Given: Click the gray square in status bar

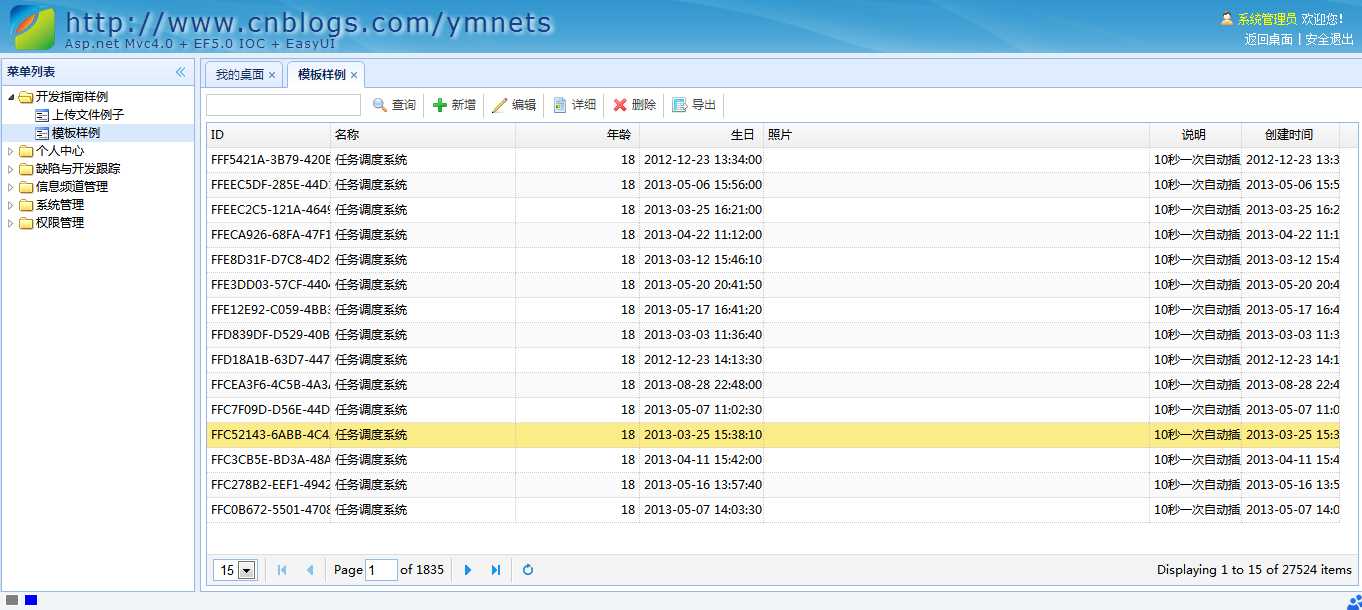Looking at the screenshot, I should pyautogui.click(x=12, y=600).
